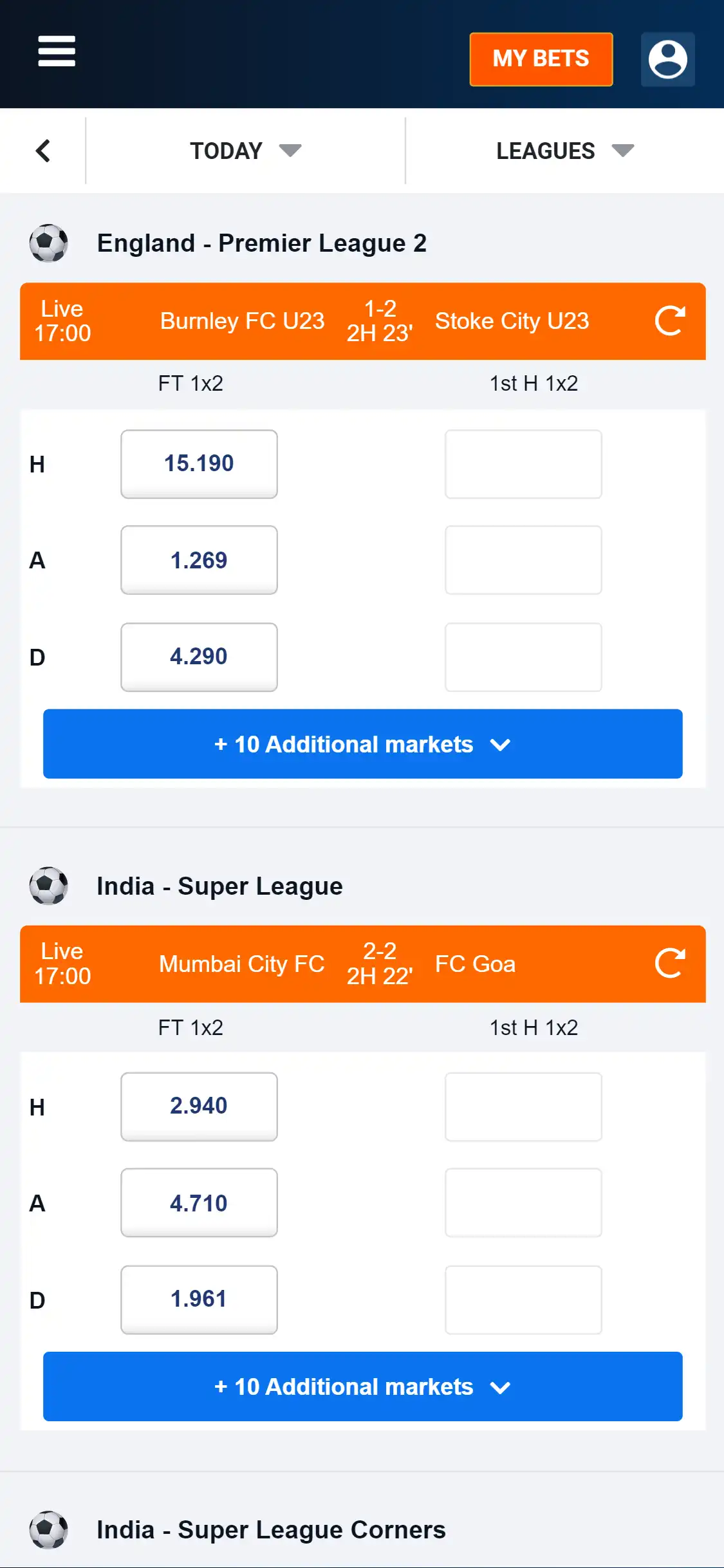Open MY BETS
Screen dimensions: 724x1568
pyautogui.click(x=541, y=59)
